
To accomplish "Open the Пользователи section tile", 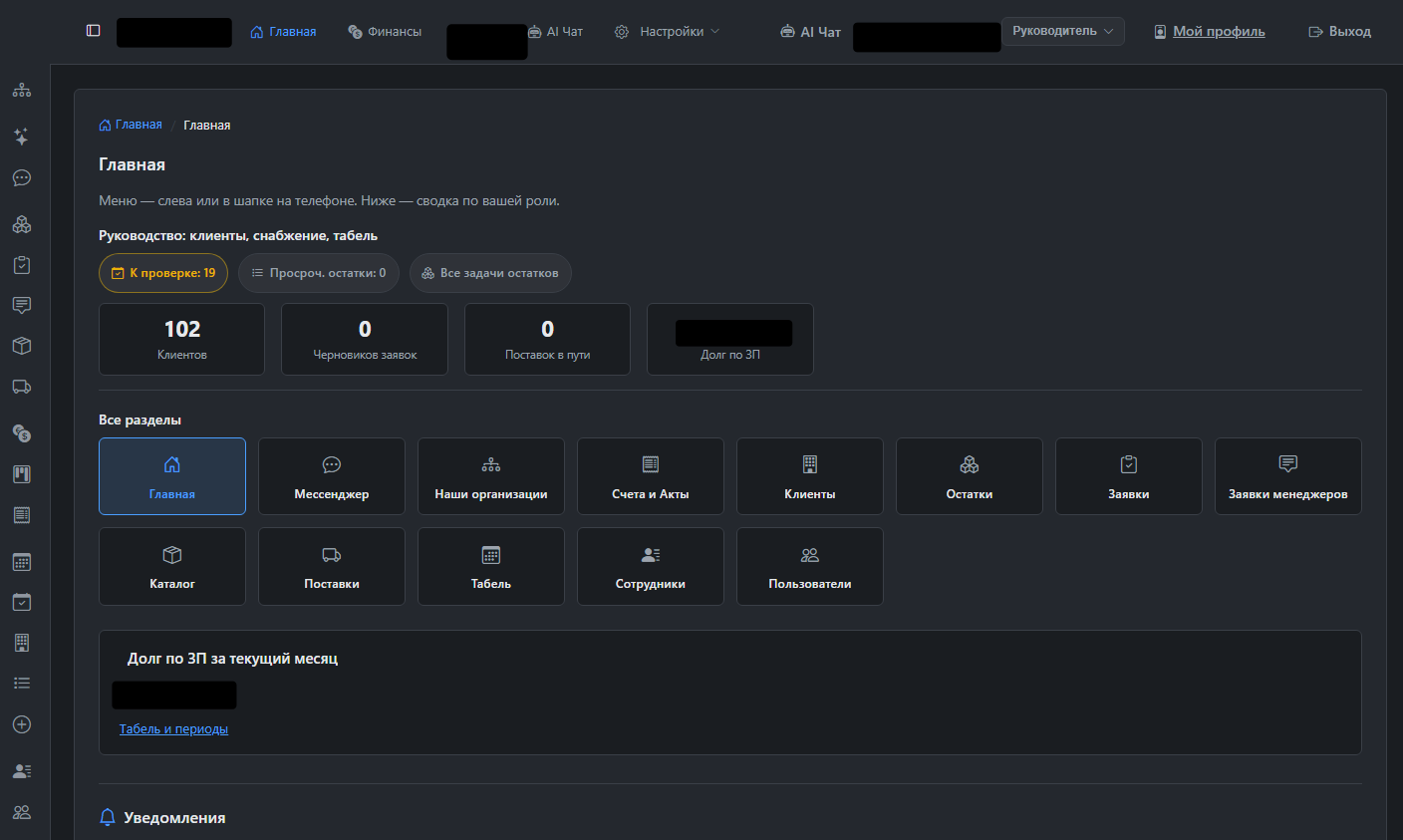I will click(x=810, y=566).
